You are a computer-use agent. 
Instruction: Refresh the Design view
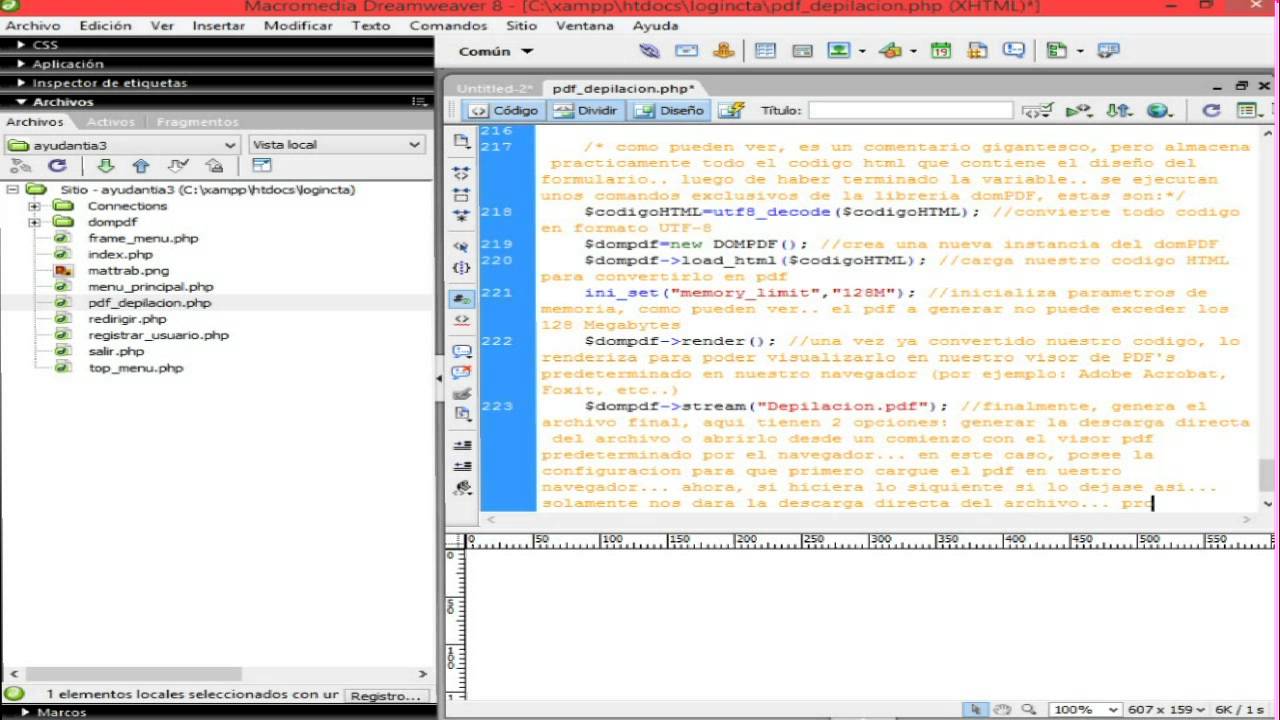point(1211,111)
